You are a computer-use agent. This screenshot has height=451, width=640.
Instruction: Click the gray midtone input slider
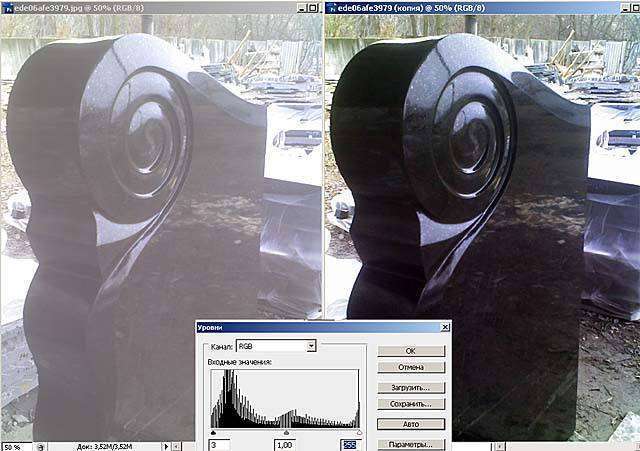286,433
